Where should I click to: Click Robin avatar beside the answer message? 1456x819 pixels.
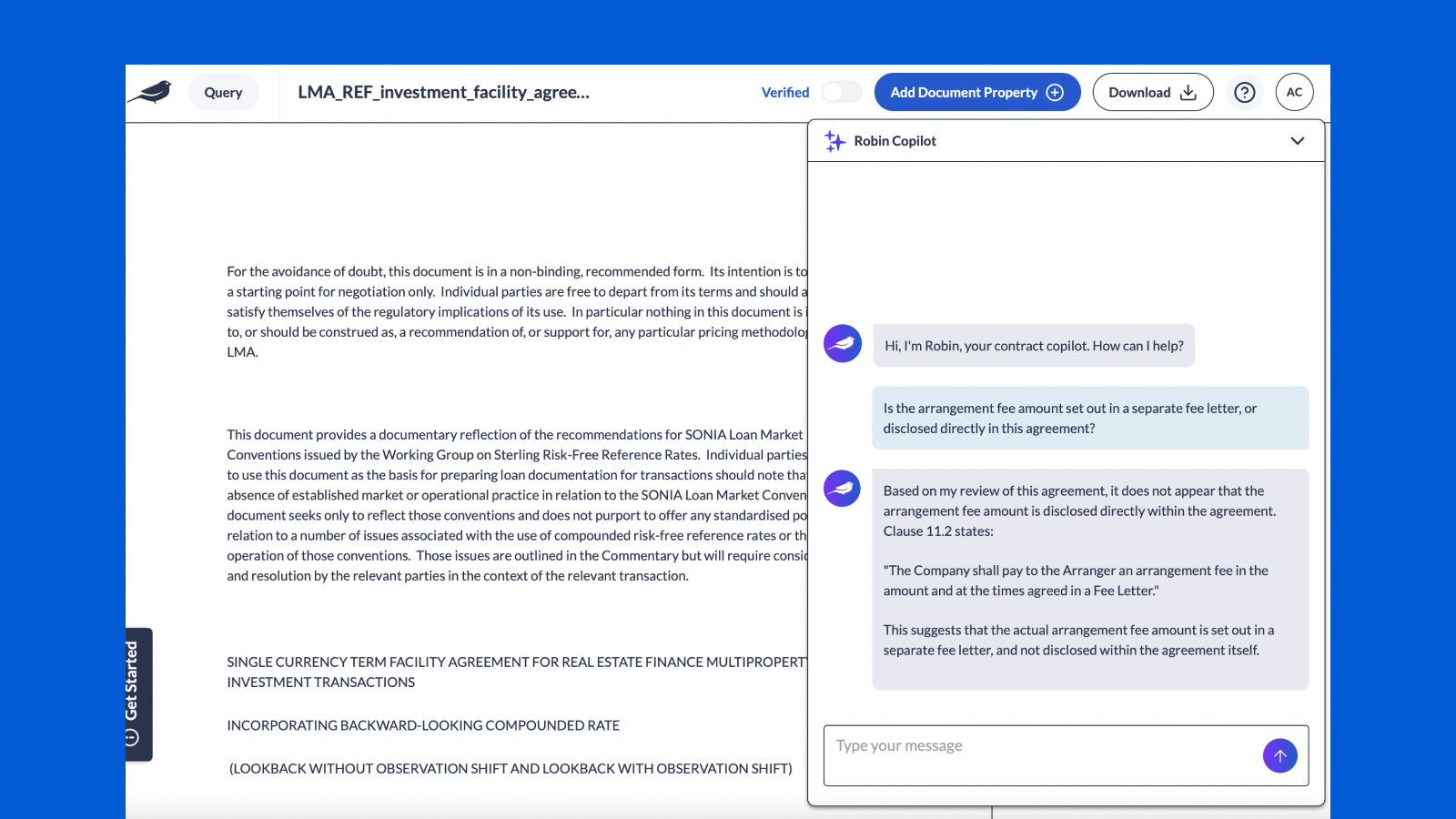click(843, 489)
